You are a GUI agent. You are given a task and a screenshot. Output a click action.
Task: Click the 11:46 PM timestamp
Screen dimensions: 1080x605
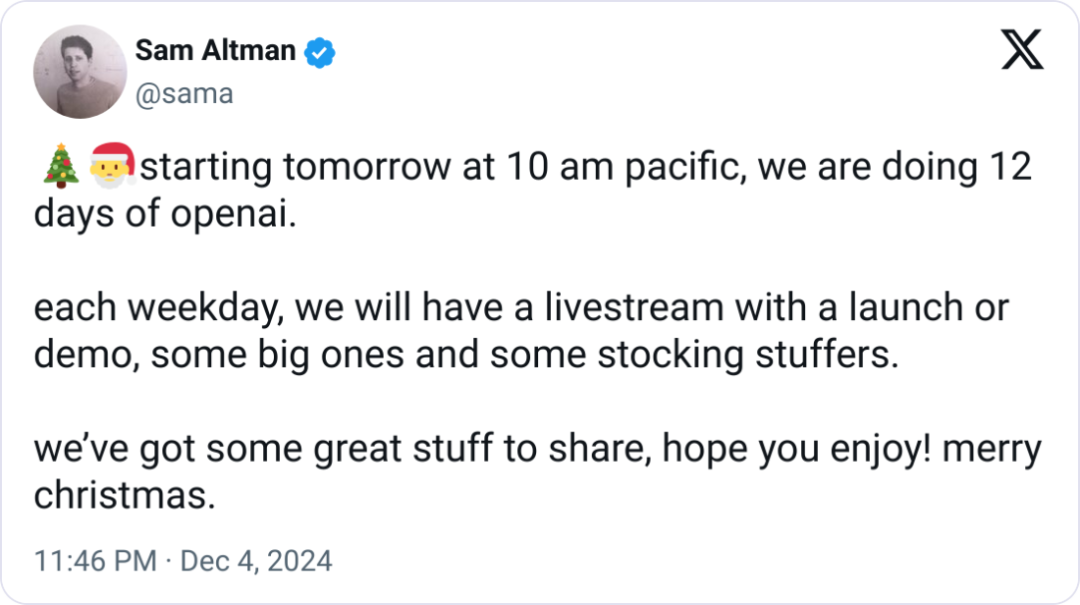point(95,561)
